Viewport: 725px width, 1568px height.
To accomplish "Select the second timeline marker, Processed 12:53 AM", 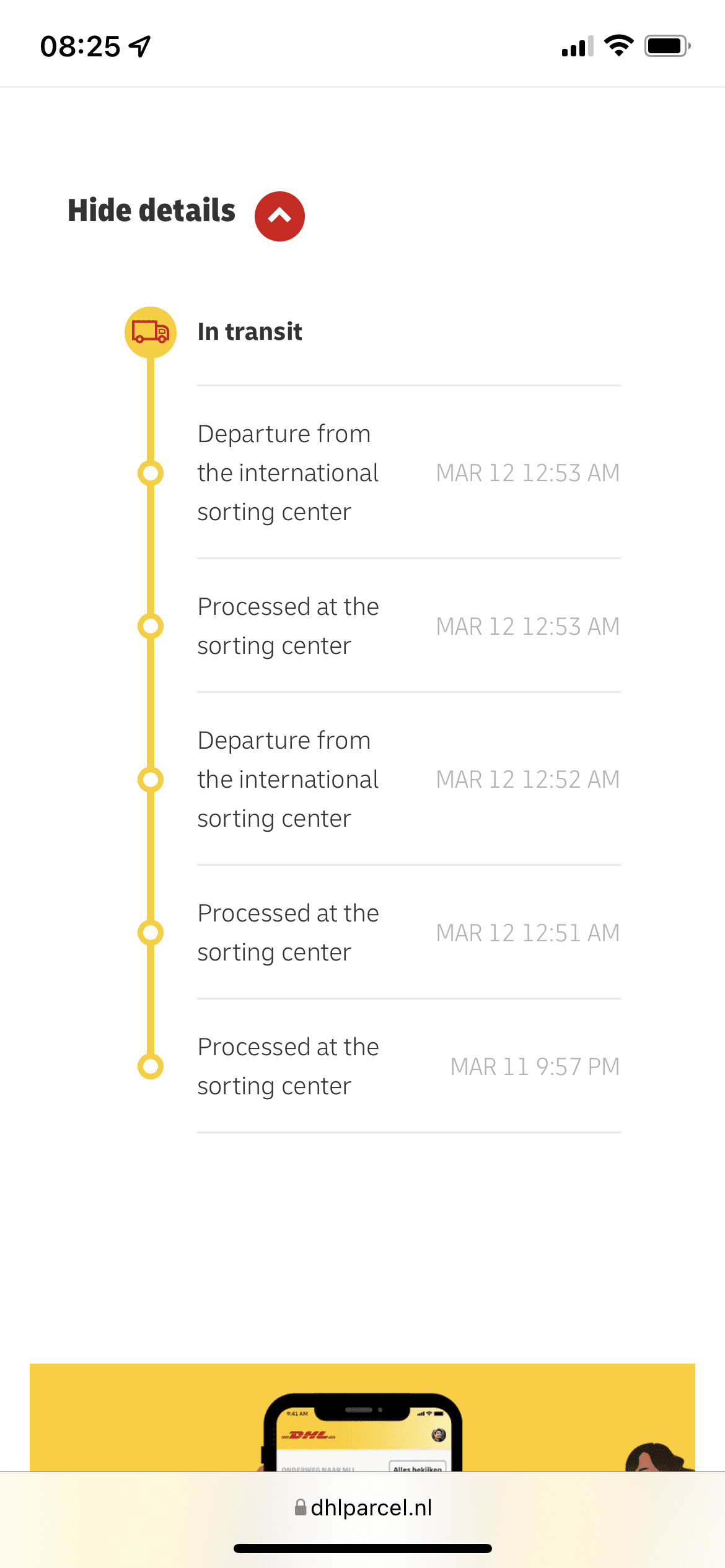I will (151, 626).
